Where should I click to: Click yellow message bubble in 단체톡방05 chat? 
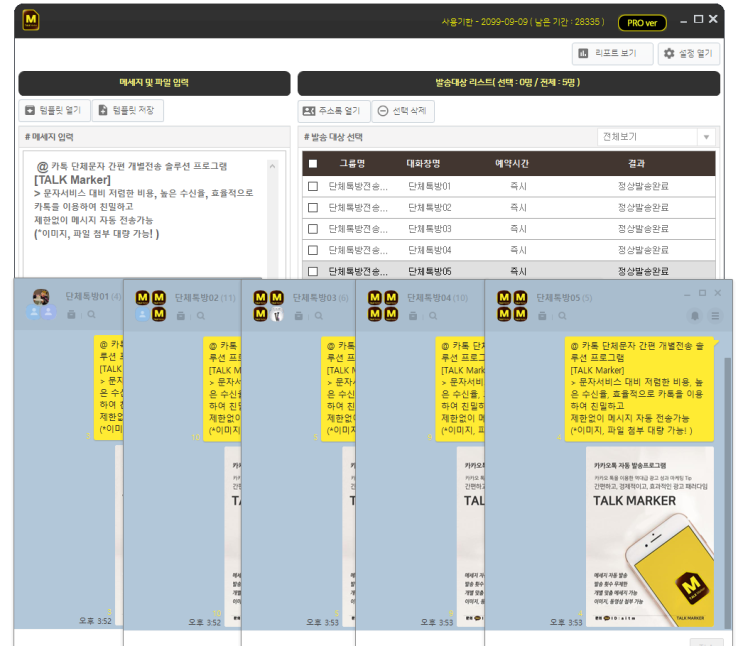point(640,388)
